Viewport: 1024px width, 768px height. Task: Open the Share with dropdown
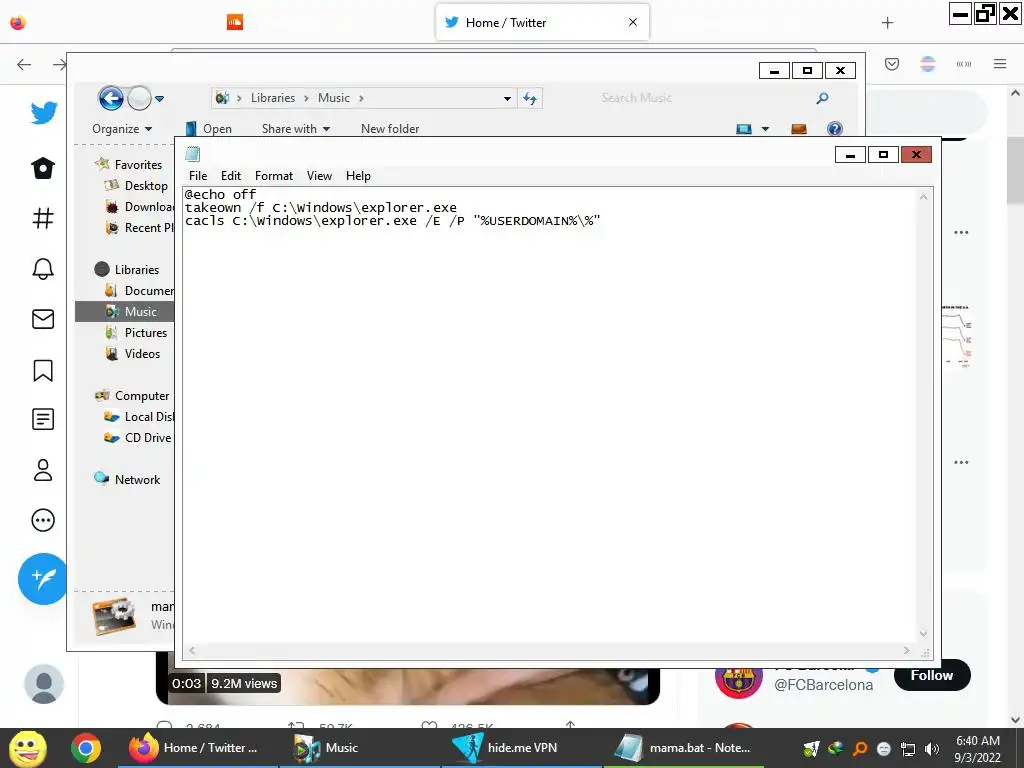[296, 129]
